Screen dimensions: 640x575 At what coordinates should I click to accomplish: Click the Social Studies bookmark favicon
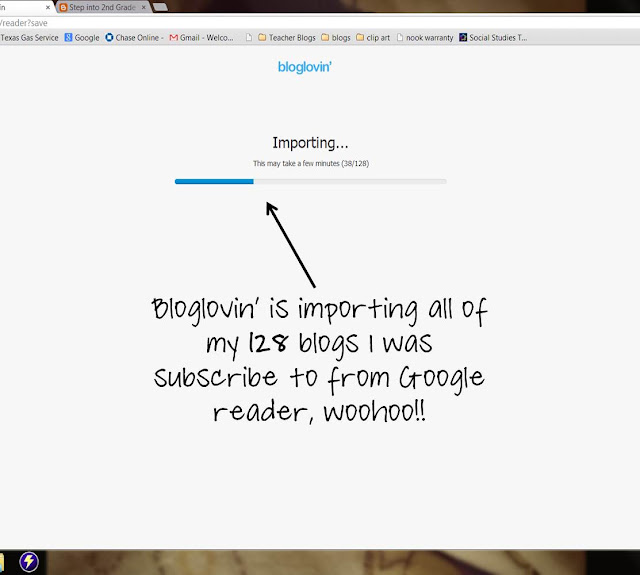(x=463, y=38)
